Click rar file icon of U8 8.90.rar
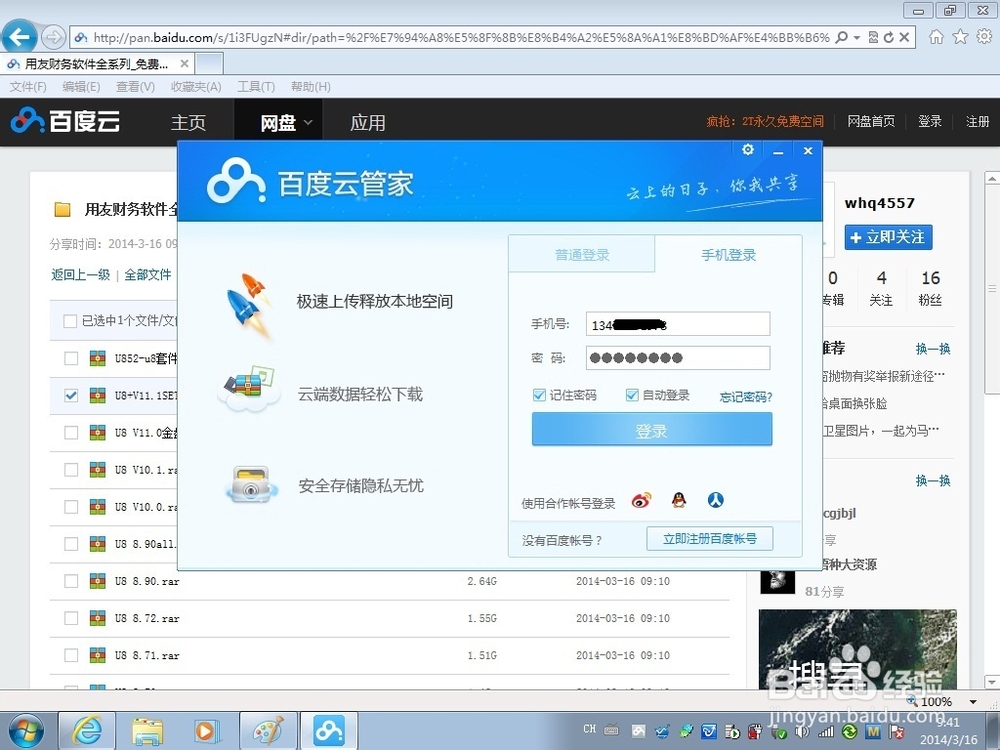This screenshot has width=1000, height=750. click(98, 581)
